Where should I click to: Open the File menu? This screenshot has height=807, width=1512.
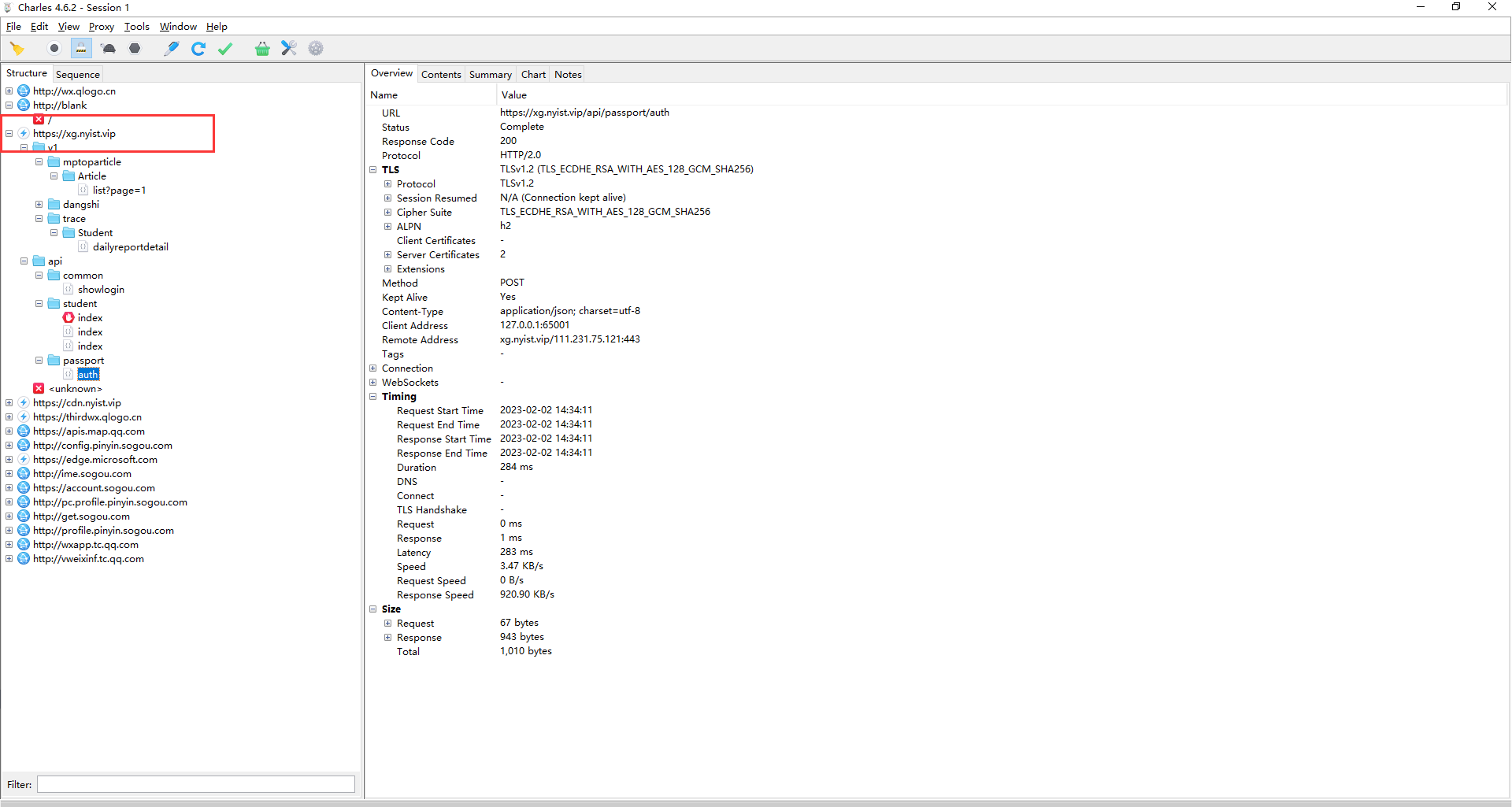tap(13, 27)
